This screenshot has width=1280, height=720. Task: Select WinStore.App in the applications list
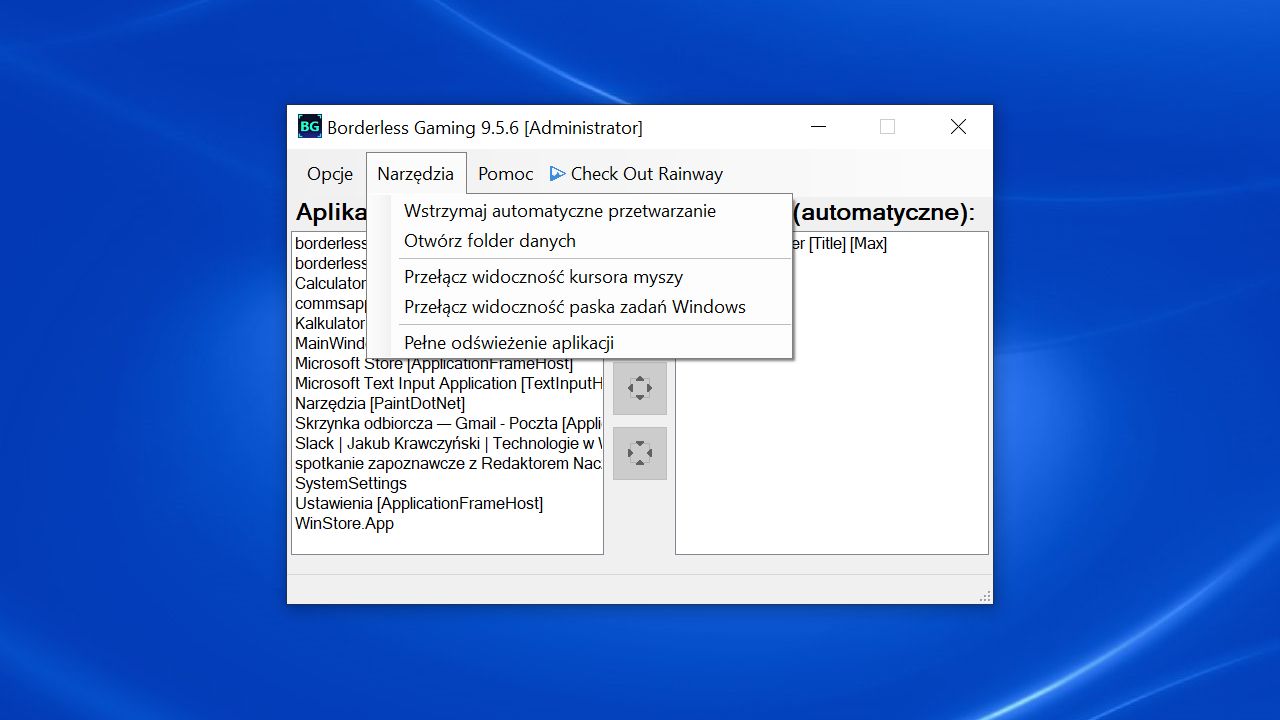click(447, 523)
